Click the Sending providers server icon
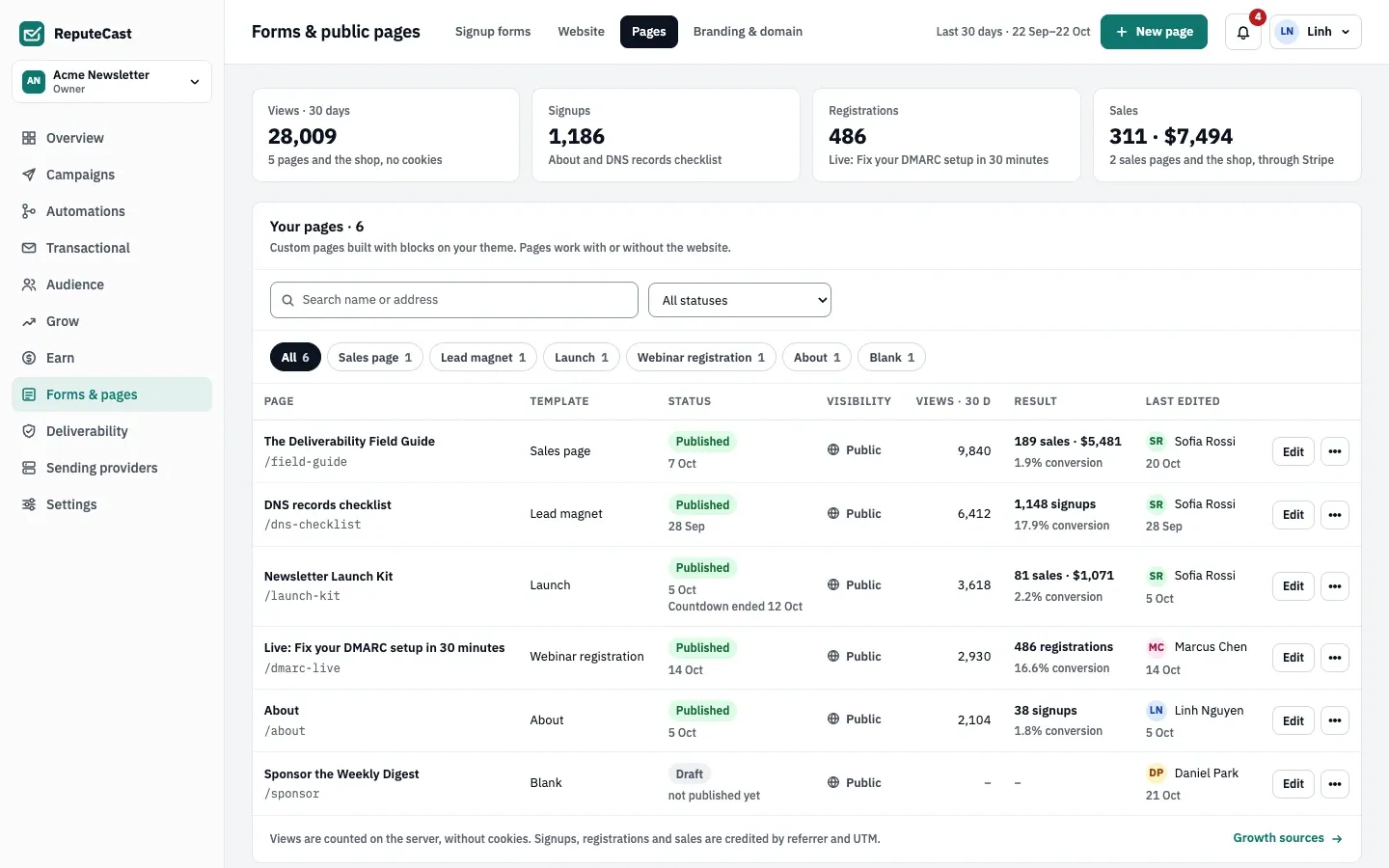The height and width of the screenshot is (868, 1389). coord(29,468)
